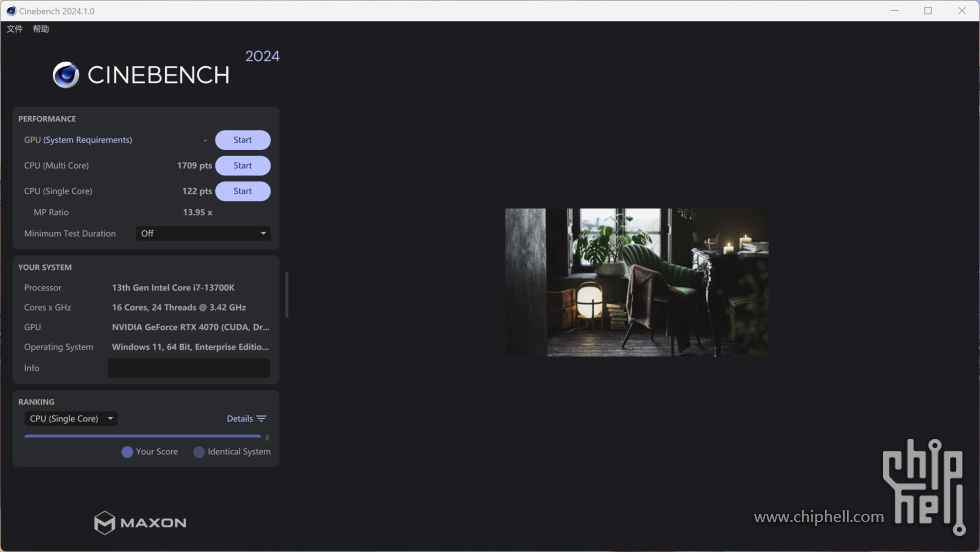Start the CPU Single Core test
Image resolution: width=980 pixels, height=552 pixels.
pyautogui.click(x=242, y=191)
